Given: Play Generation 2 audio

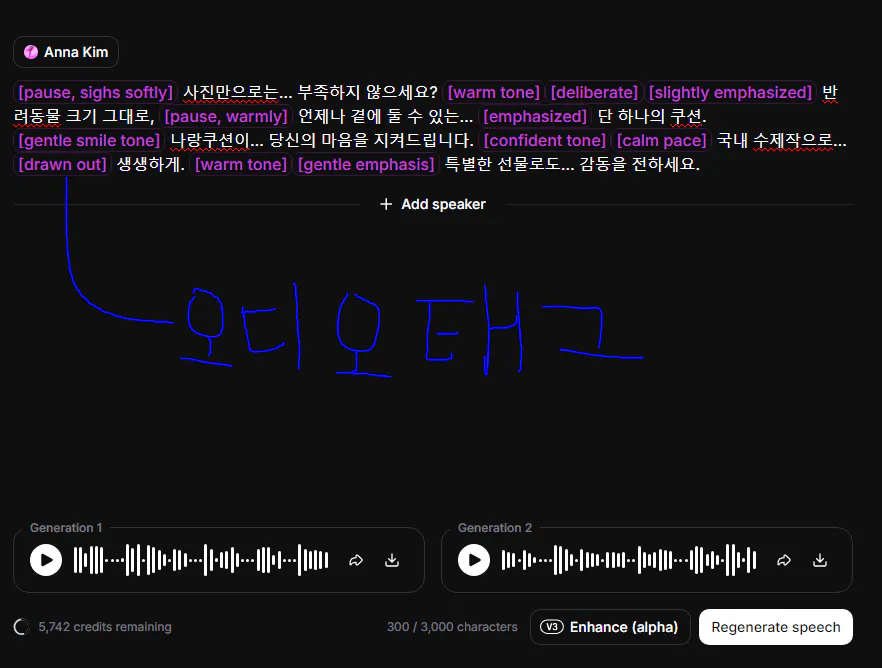Looking at the screenshot, I should click(x=474, y=560).
